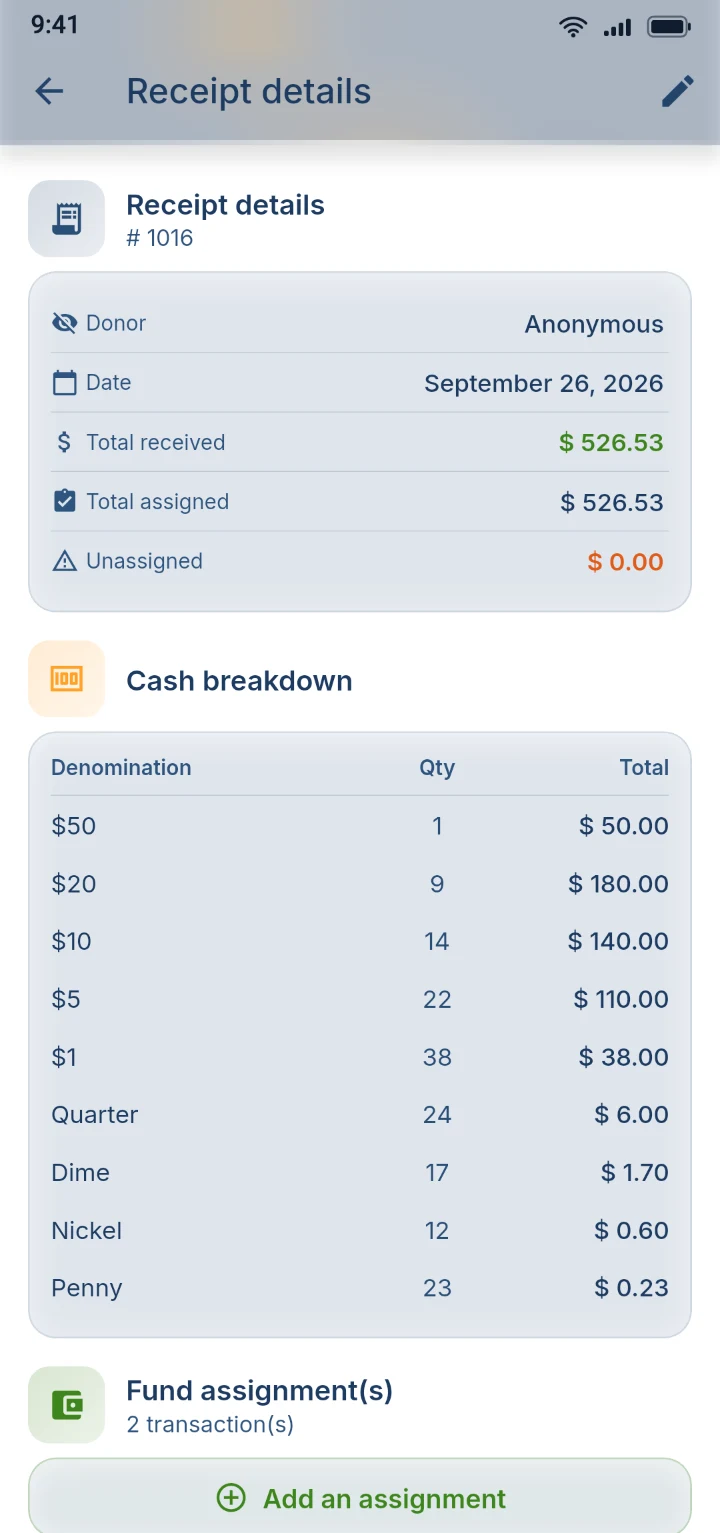Tap the receipt details section icon
The image size is (720, 1533).
pos(66,219)
